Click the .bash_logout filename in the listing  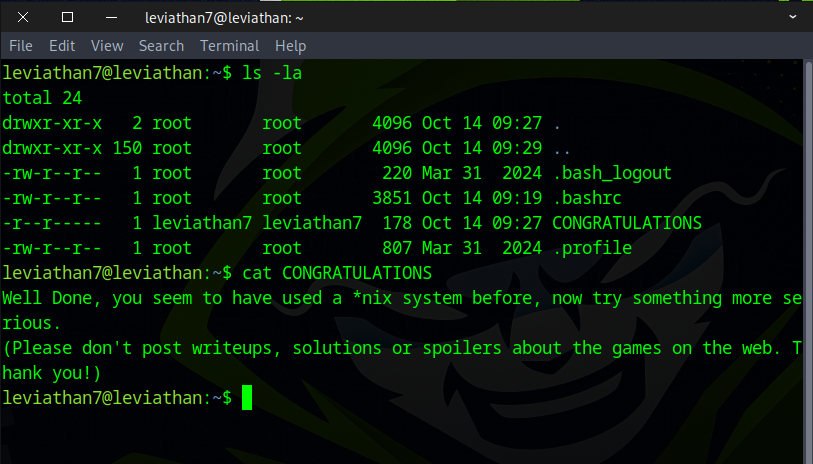(x=611, y=173)
